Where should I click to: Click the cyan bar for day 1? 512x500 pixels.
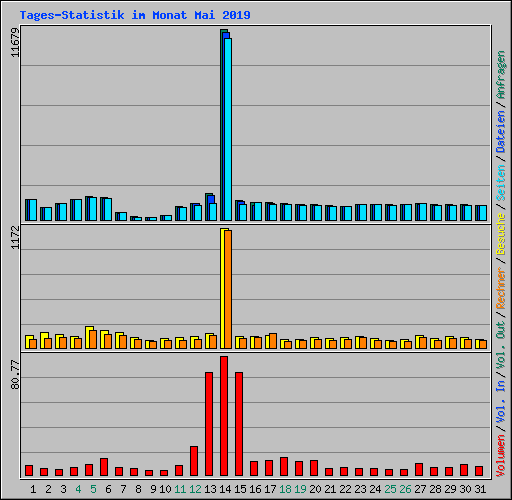[x=33, y=210]
